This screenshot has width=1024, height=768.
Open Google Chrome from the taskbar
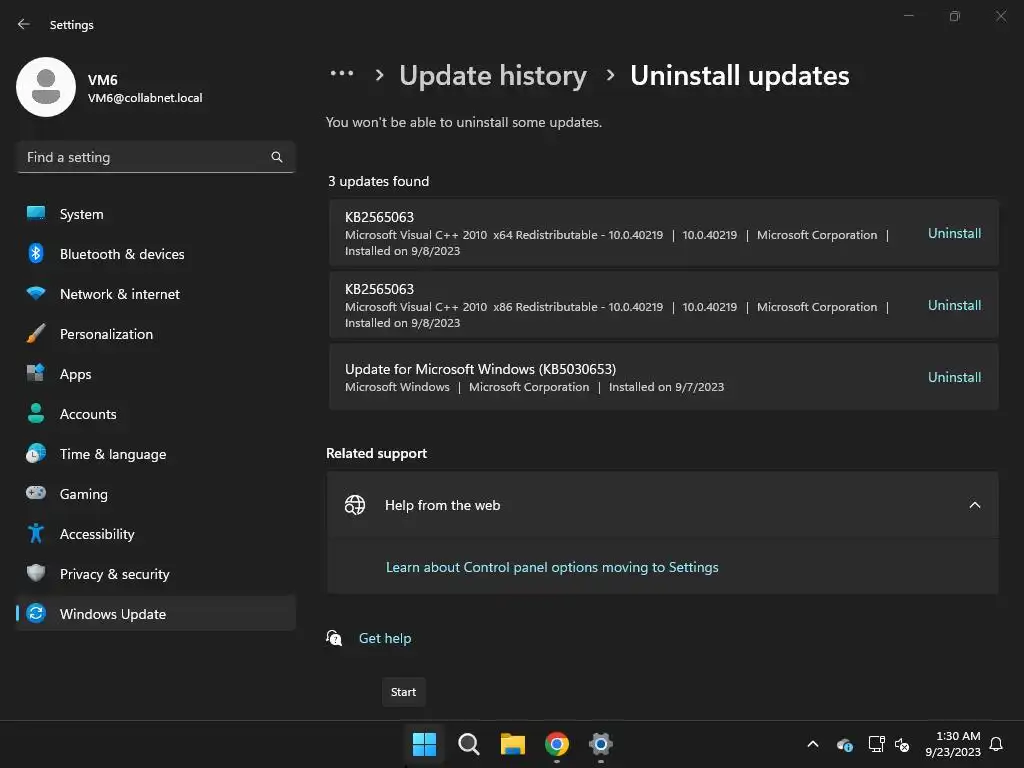(556, 744)
